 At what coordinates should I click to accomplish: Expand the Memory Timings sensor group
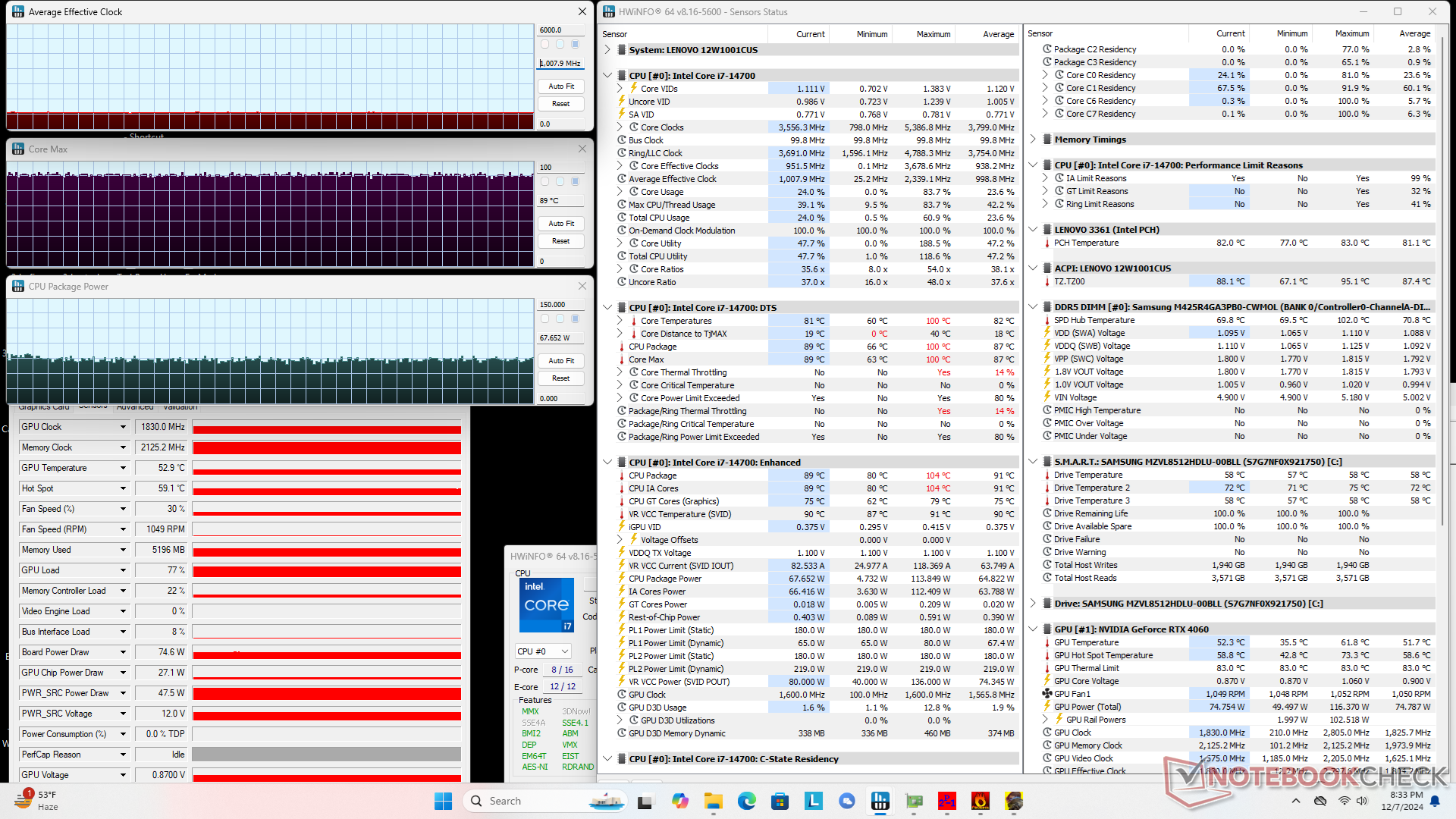click(1033, 140)
